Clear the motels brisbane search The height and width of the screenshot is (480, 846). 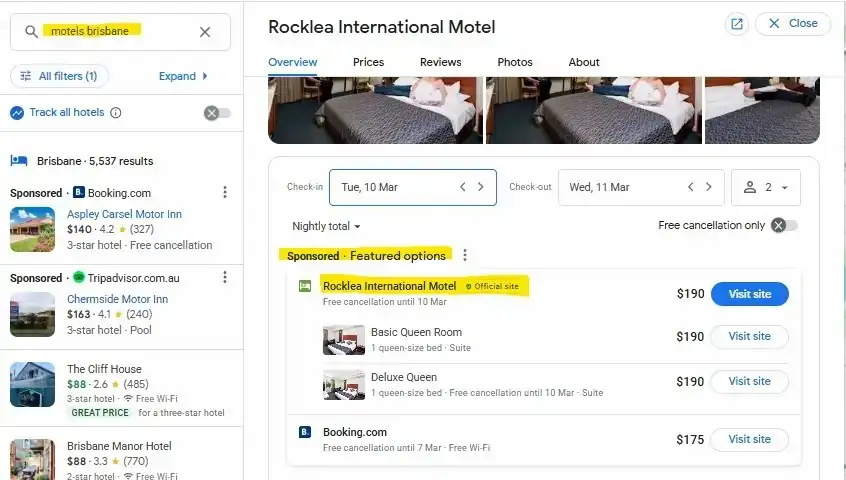(x=205, y=32)
